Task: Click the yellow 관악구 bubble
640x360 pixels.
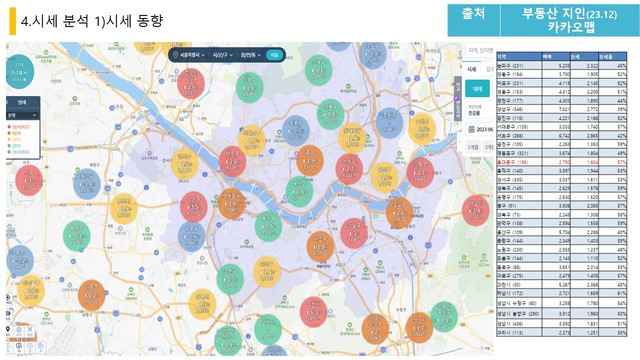Action: [267, 272]
